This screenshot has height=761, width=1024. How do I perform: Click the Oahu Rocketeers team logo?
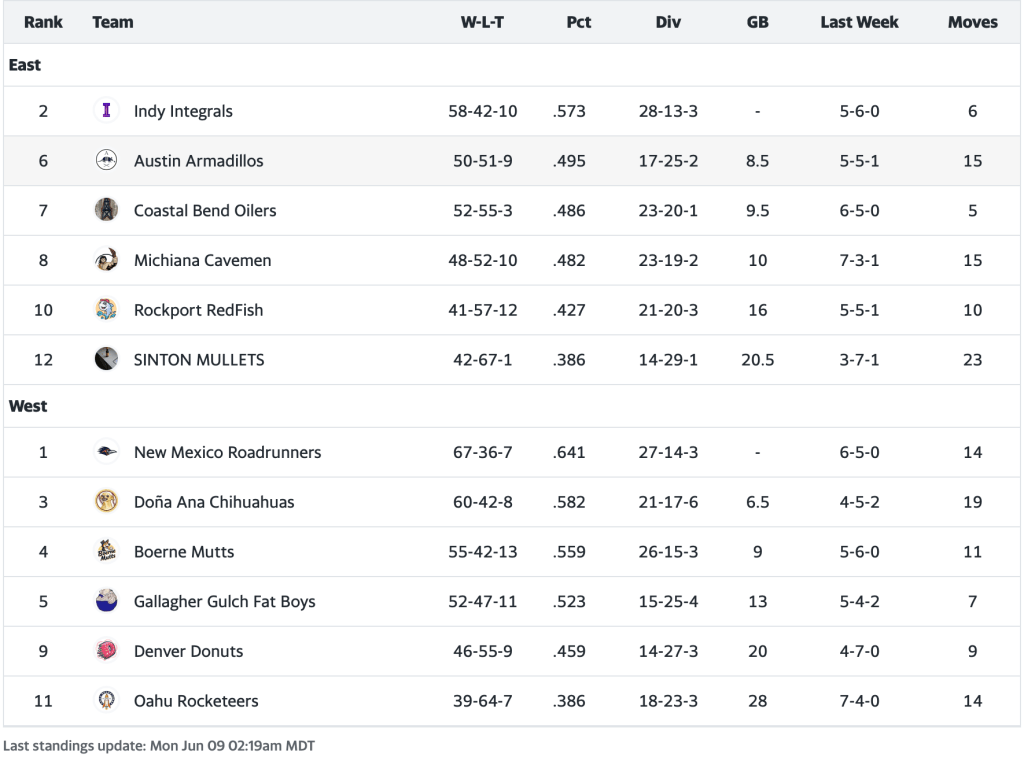pyautogui.click(x=106, y=701)
